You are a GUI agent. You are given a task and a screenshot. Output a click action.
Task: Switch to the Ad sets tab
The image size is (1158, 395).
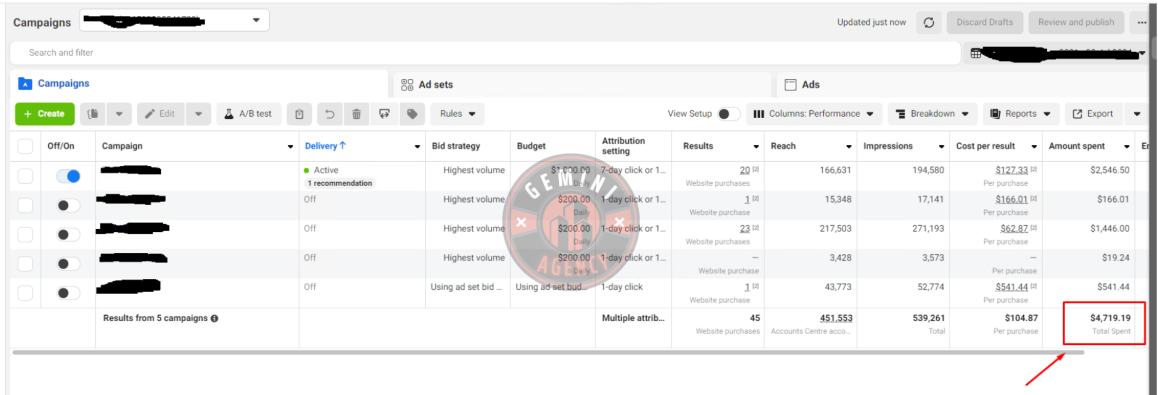pos(583,84)
